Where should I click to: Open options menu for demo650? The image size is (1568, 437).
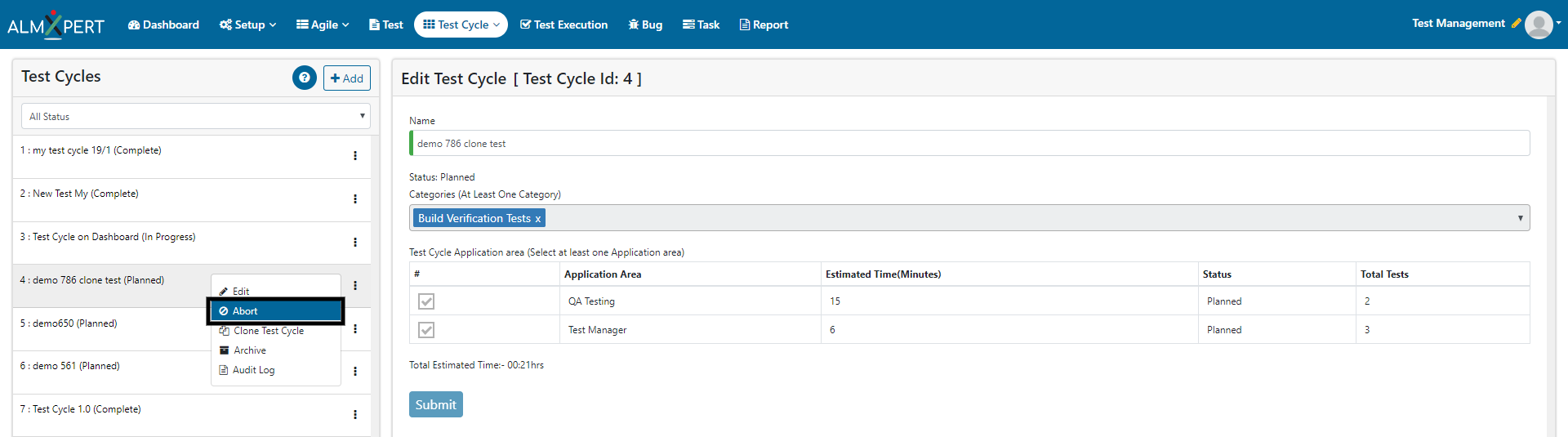(355, 328)
